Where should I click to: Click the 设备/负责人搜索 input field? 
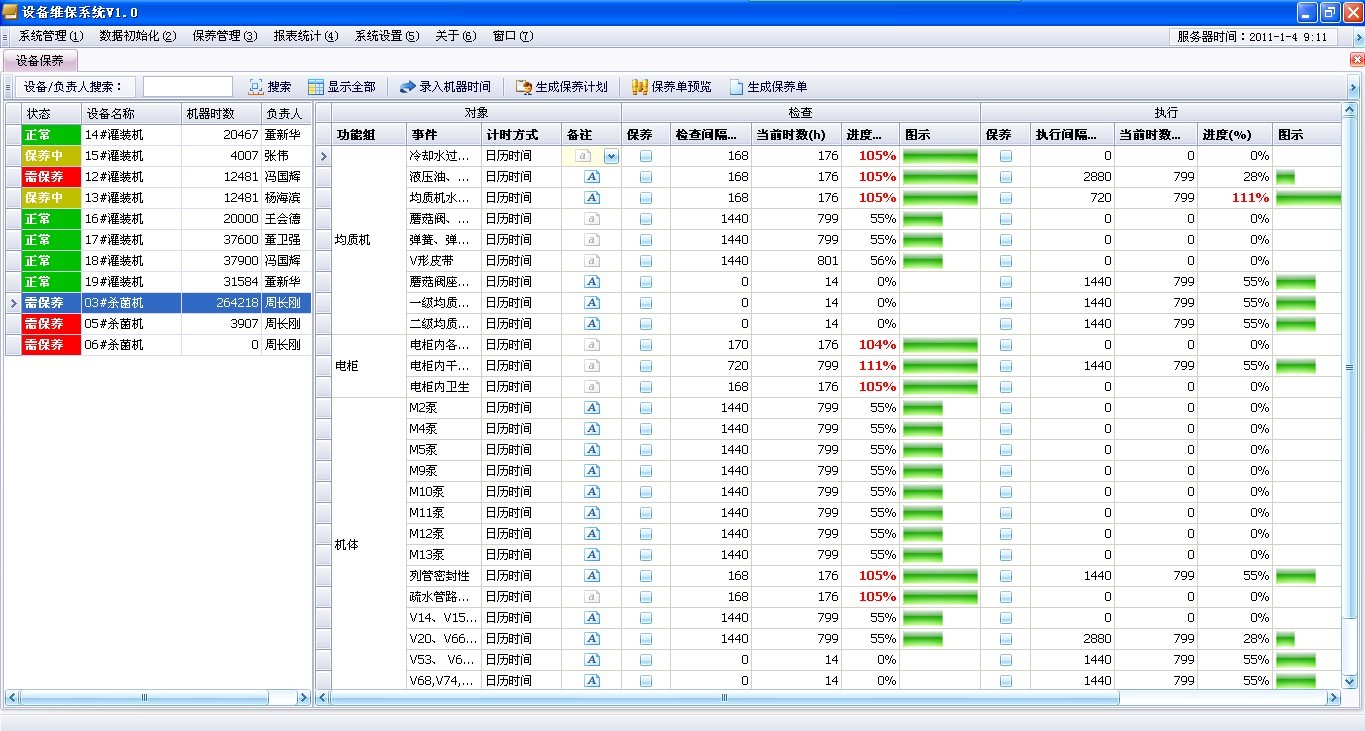pos(187,87)
